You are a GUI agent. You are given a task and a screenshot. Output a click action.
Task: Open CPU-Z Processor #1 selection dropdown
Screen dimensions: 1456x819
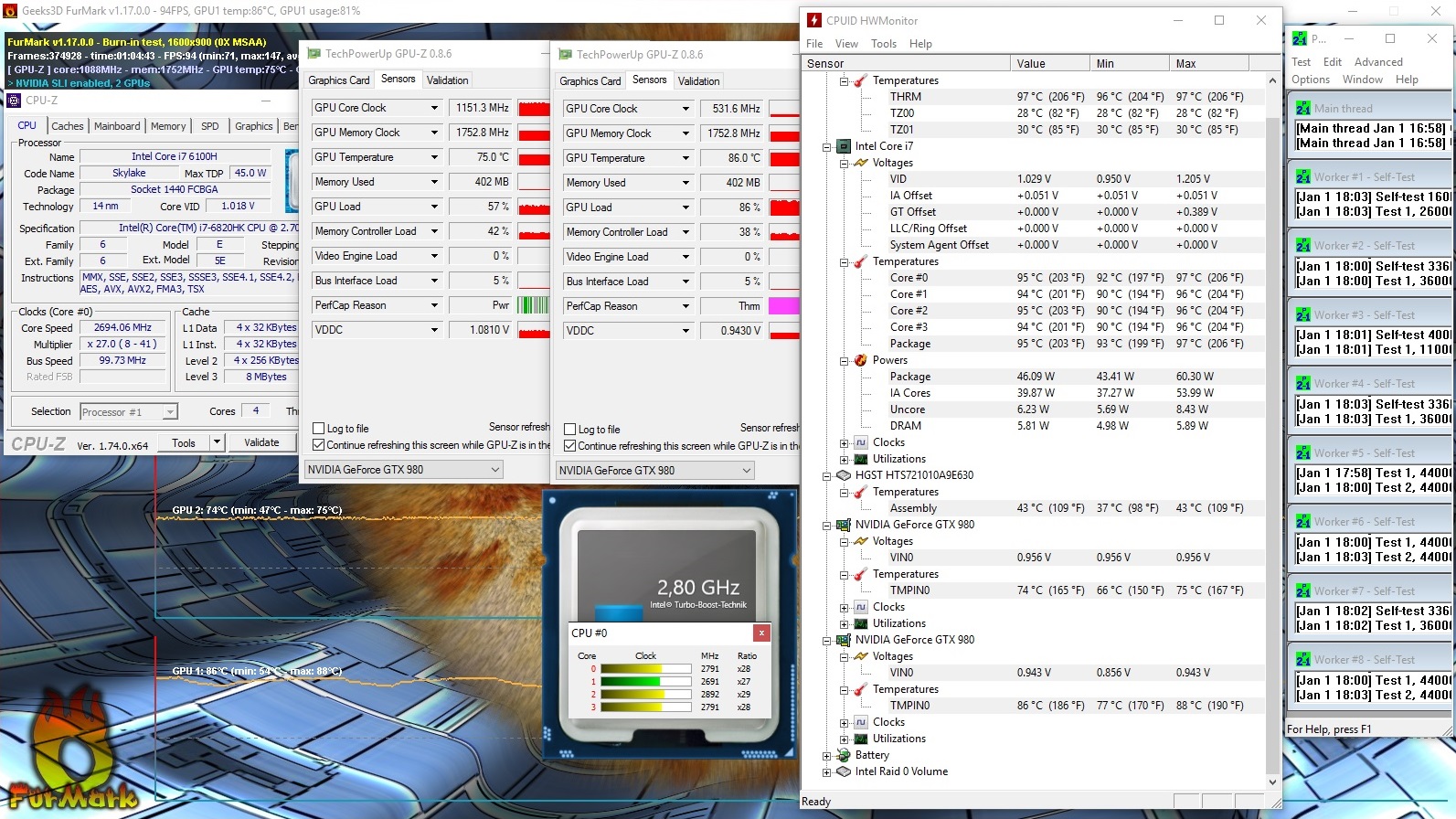pos(170,412)
